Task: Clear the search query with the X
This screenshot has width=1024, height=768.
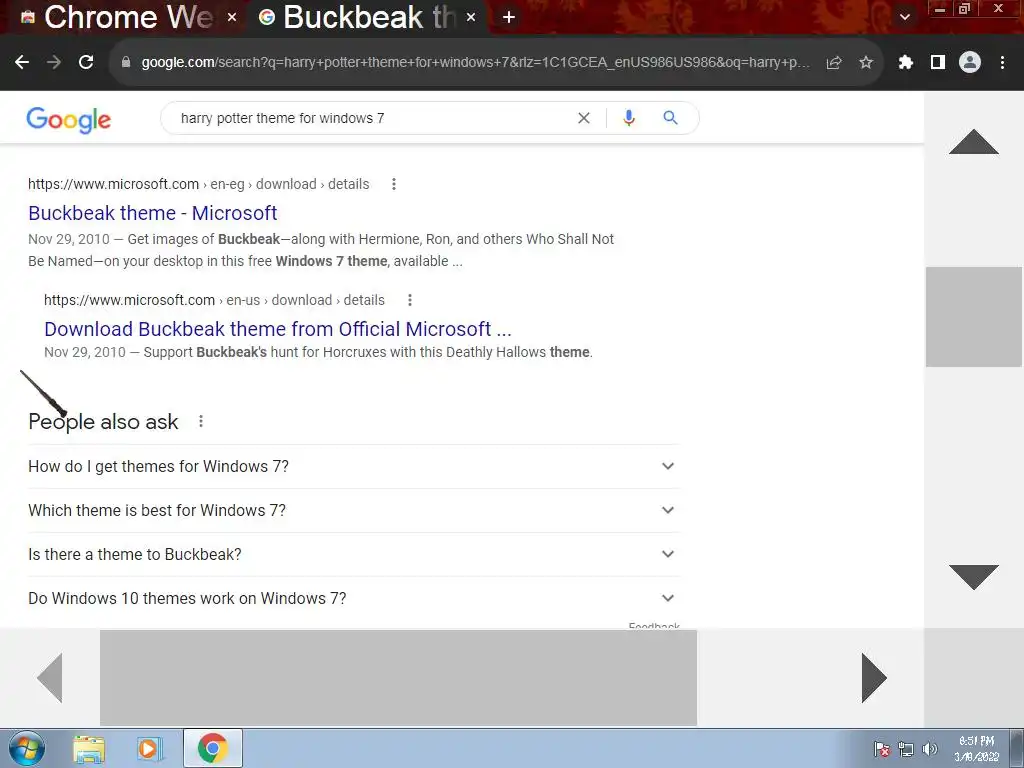Action: (x=584, y=118)
